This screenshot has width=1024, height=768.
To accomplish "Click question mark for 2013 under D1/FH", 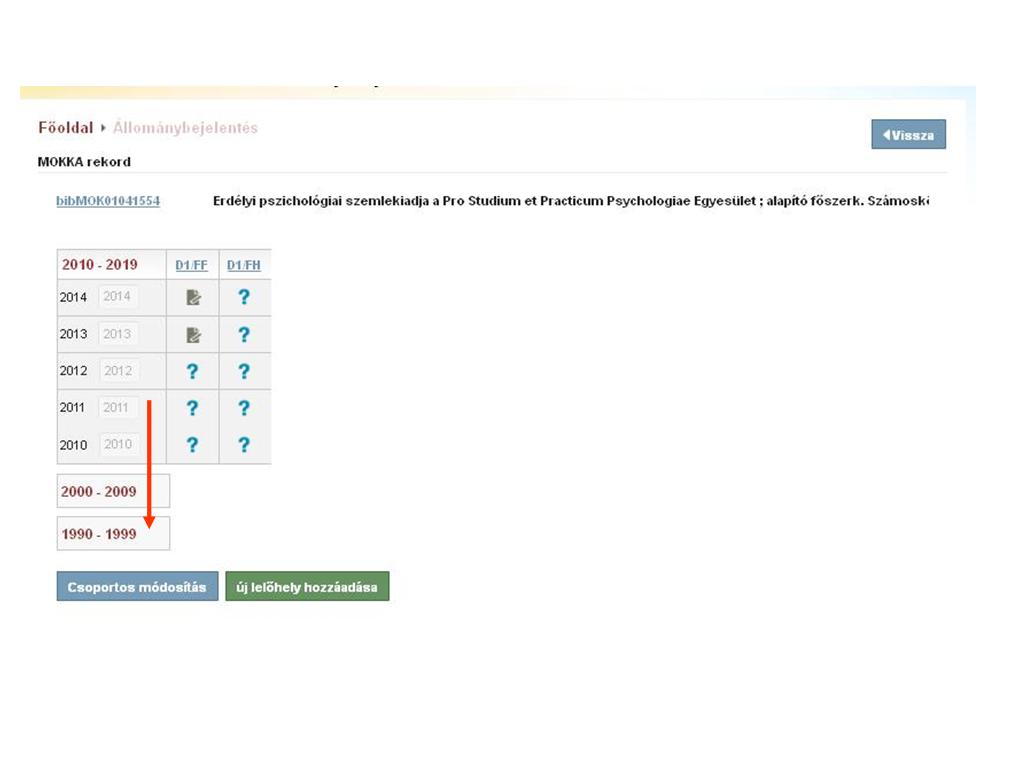I will click(243, 335).
